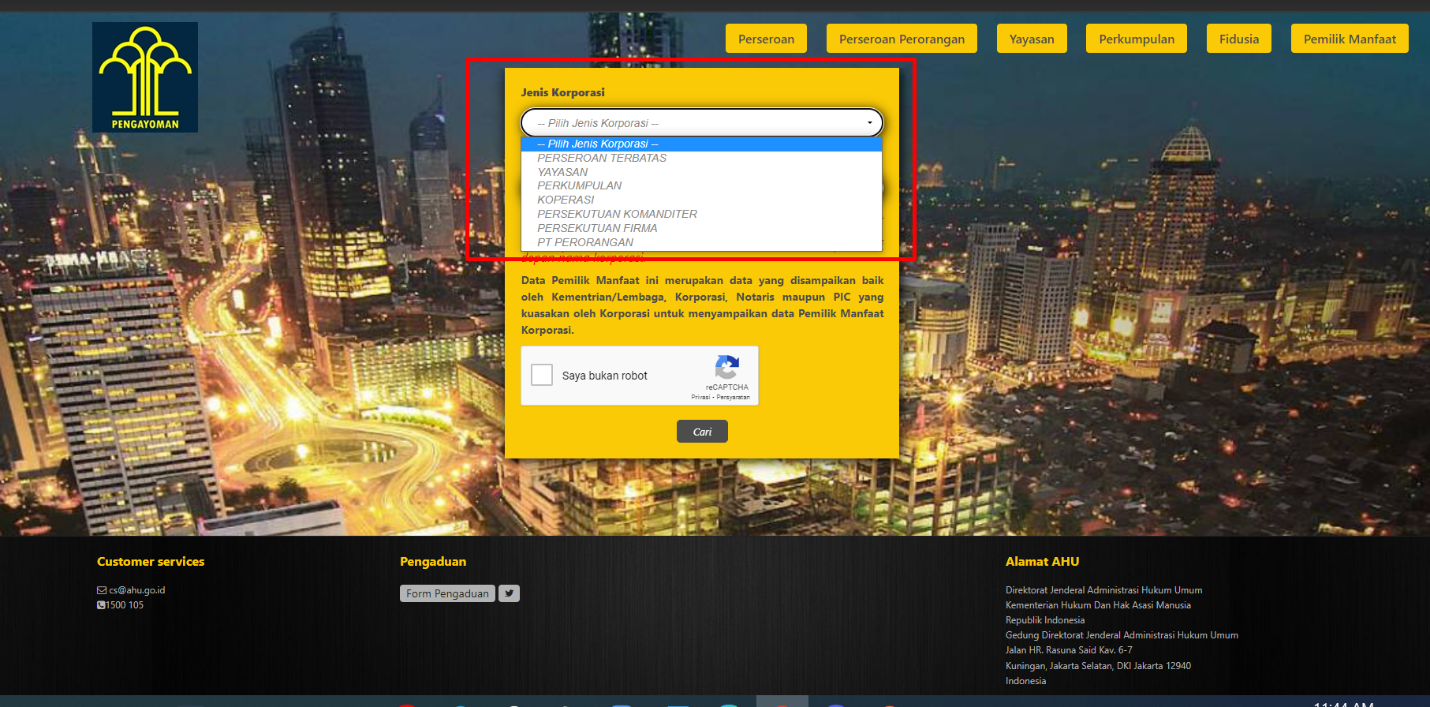This screenshot has width=1430, height=707.
Task: Select PERSEROAN TERBATAS from the list
Action: click(602, 158)
